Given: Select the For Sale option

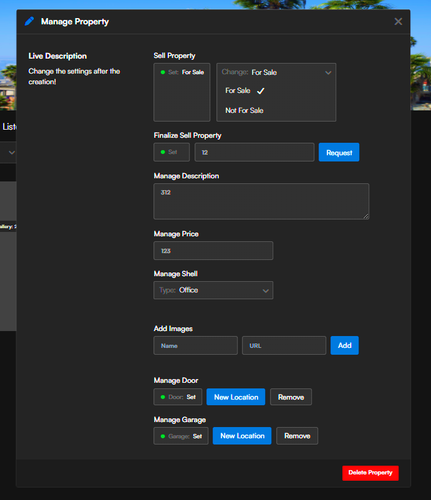Looking at the screenshot, I should 238,90.
